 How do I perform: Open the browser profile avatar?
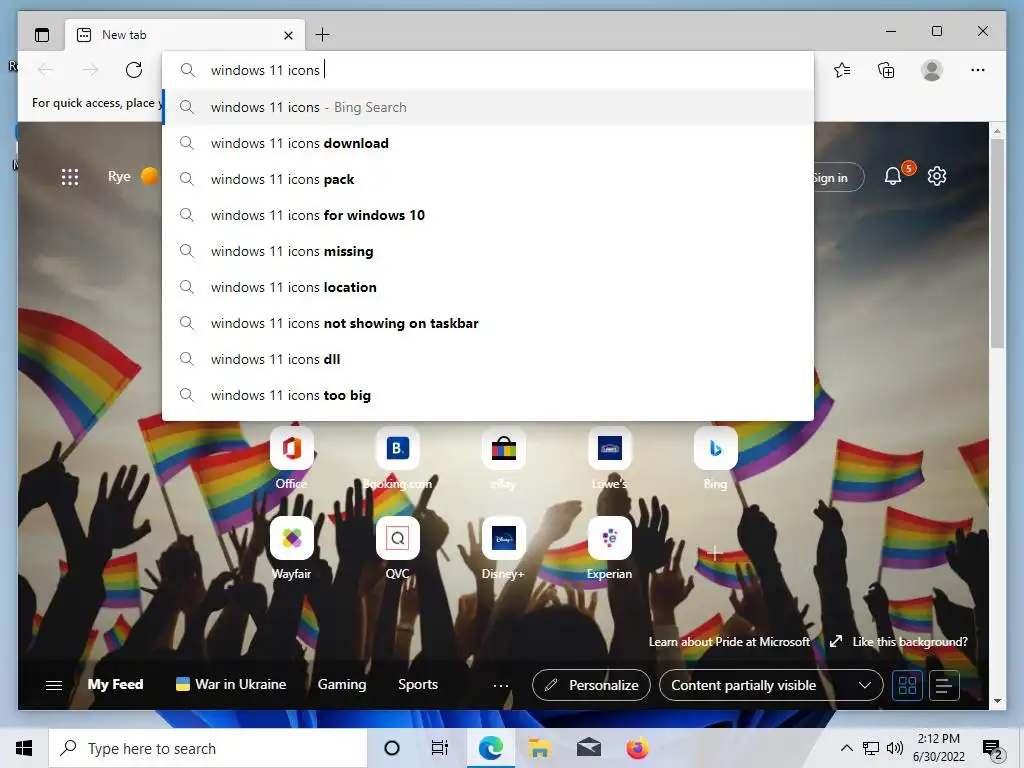(932, 70)
